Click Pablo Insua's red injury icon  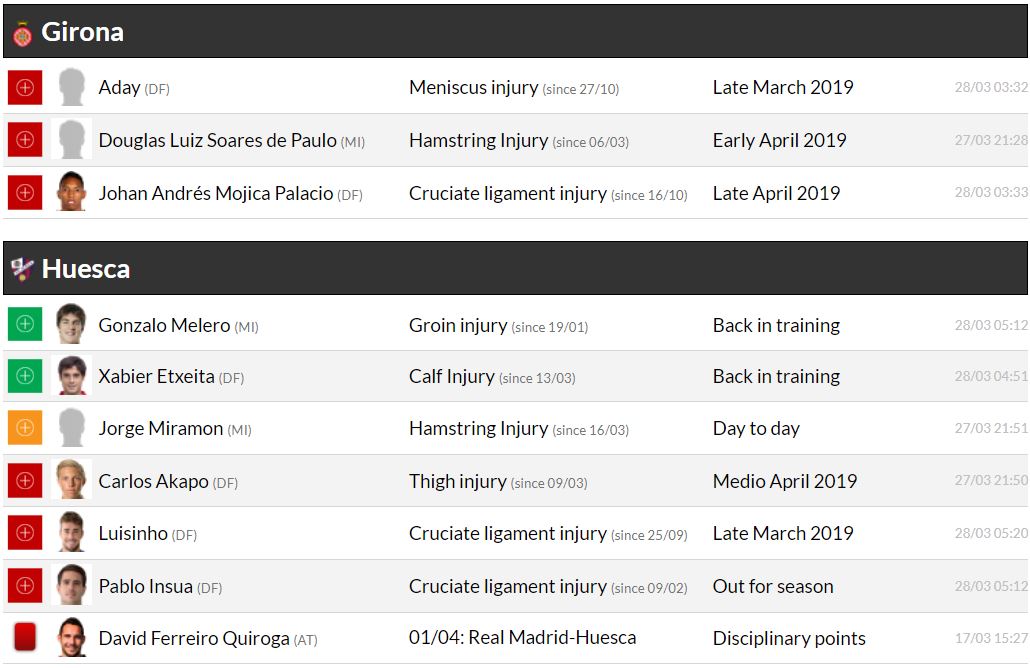pyautogui.click(x=25, y=586)
